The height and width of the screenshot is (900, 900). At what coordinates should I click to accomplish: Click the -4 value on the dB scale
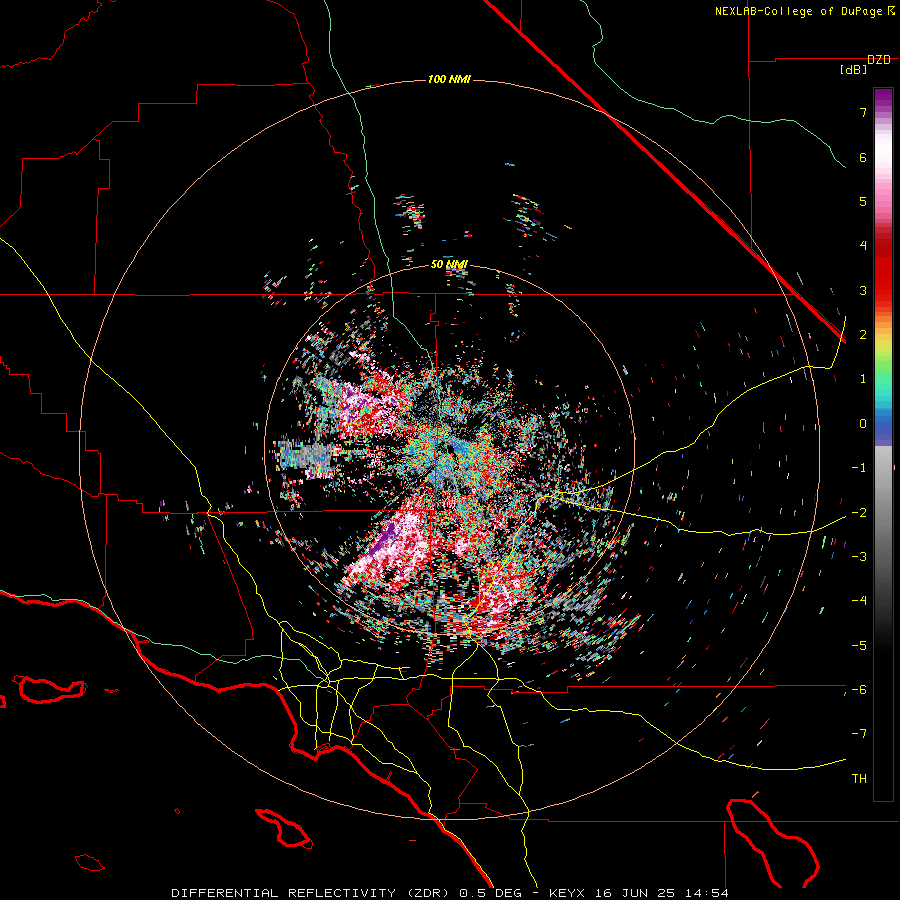tap(859, 600)
